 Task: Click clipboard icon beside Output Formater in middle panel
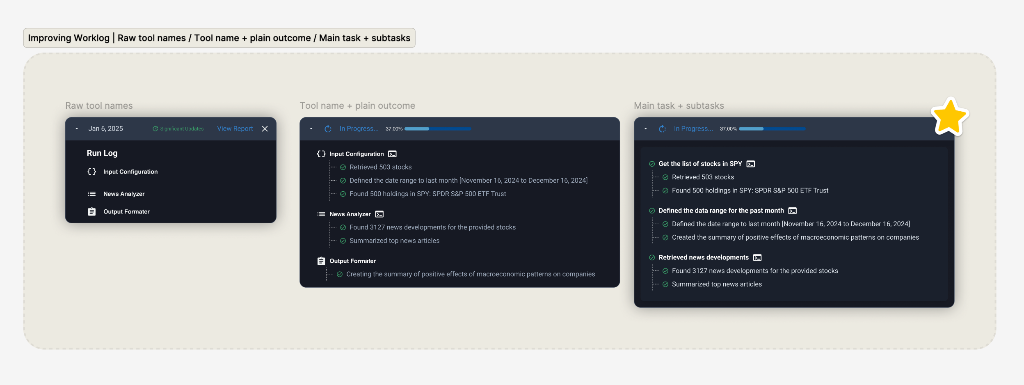click(321, 261)
